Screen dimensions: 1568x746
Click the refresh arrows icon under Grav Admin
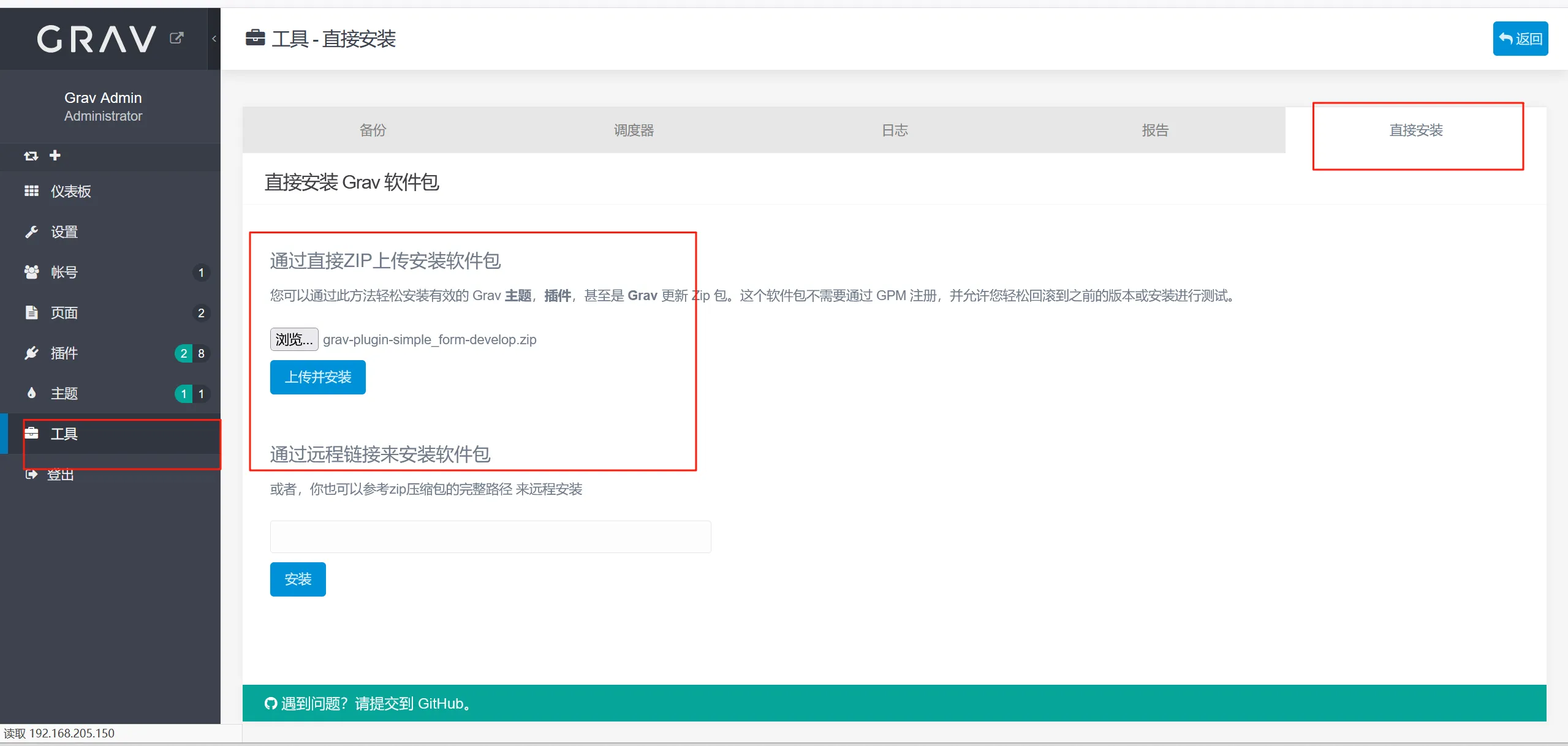pos(31,156)
